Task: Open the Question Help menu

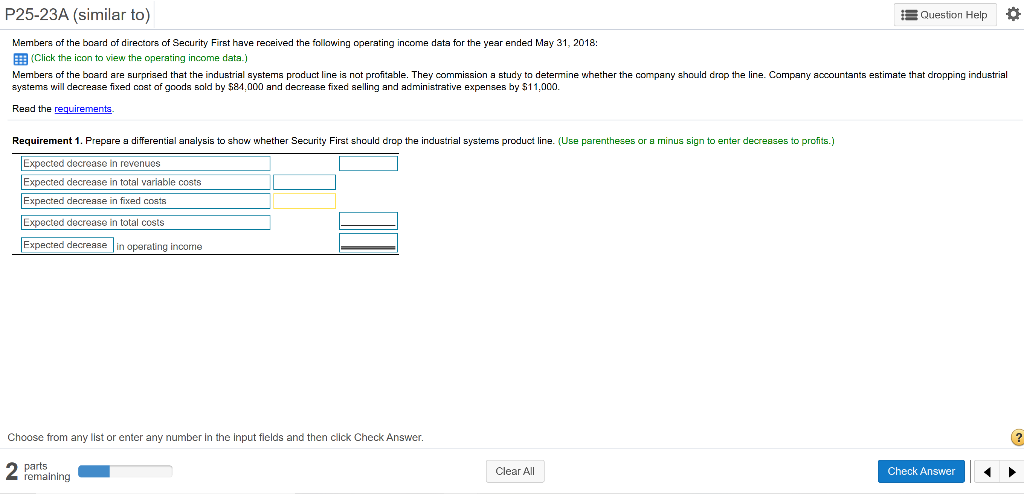Action: pyautogui.click(x=946, y=14)
